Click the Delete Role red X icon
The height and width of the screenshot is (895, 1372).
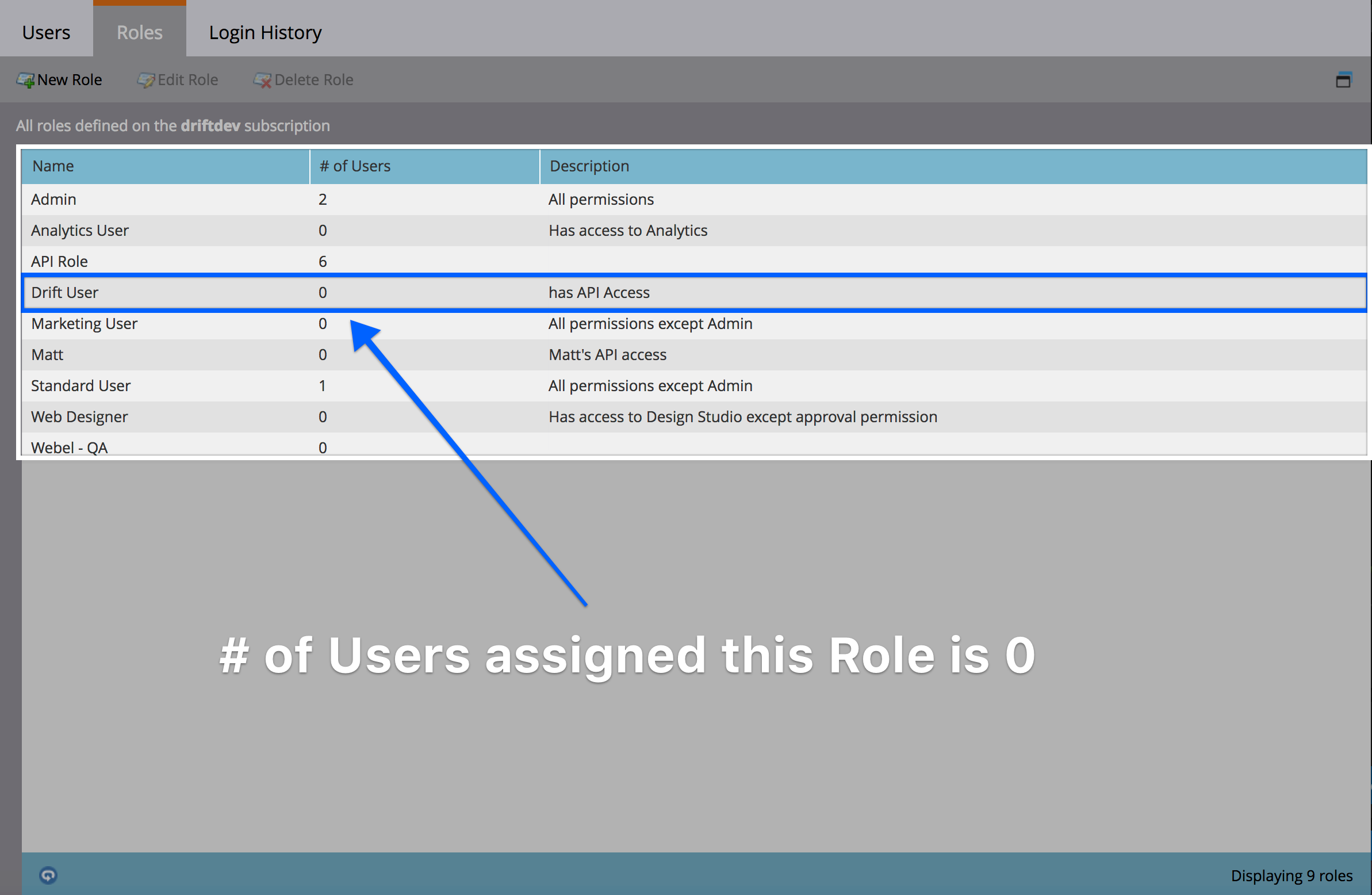pyautogui.click(x=262, y=80)
